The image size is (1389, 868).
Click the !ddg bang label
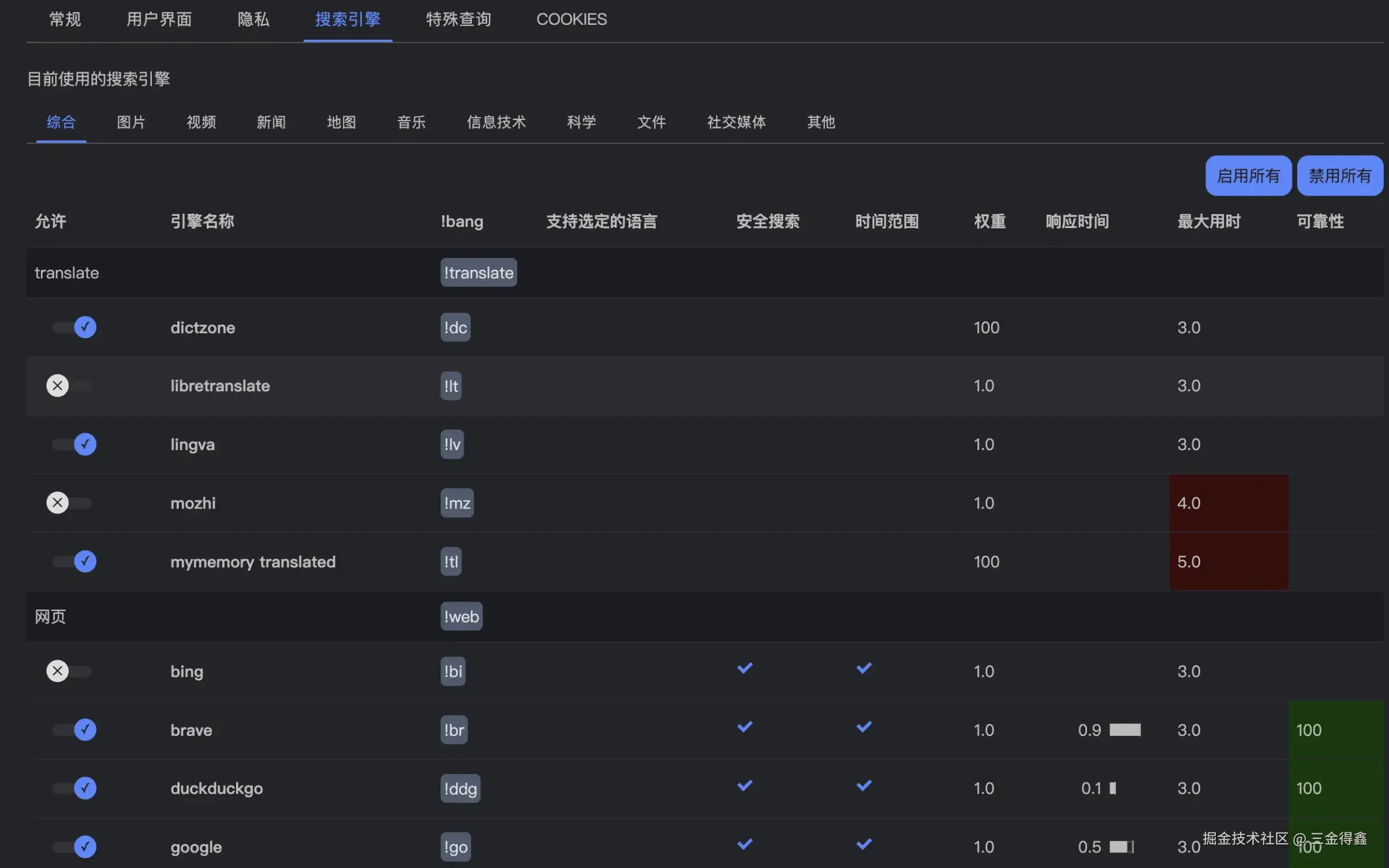click(460, 788)
